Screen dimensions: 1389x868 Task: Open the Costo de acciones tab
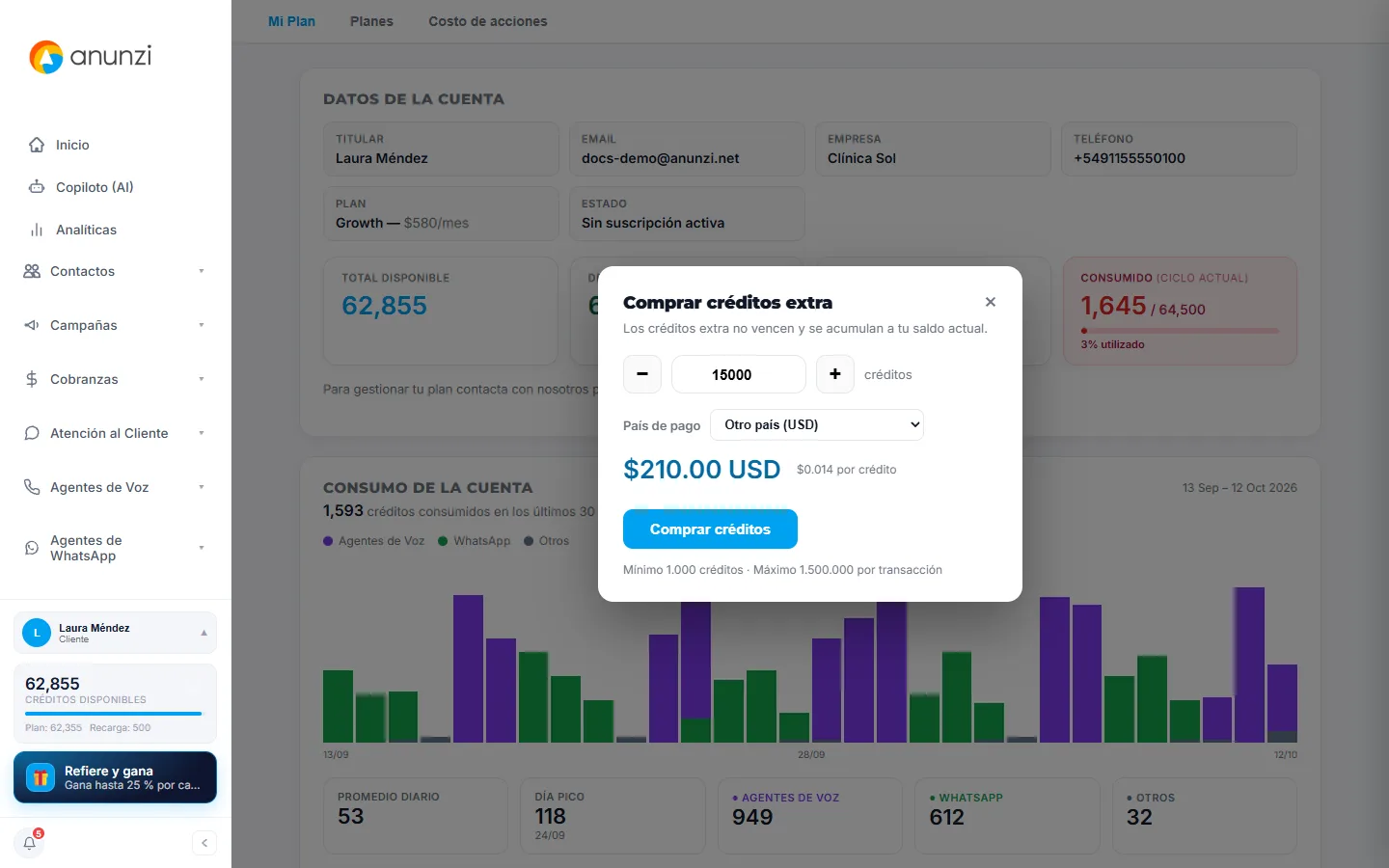[x=488, y=21]
